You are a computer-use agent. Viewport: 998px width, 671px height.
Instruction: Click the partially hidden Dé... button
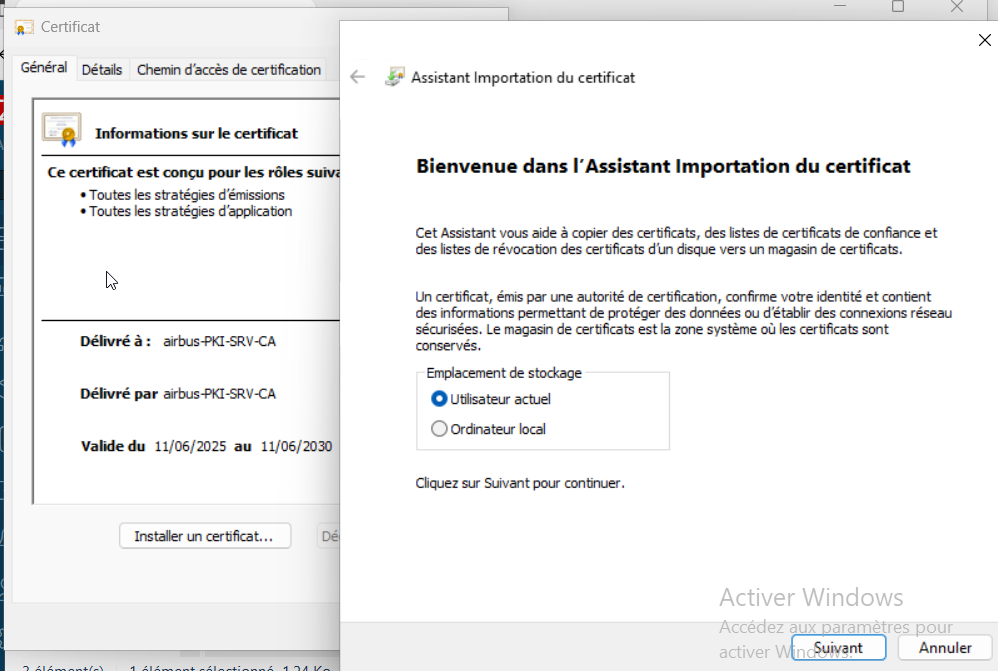[x=329, y=536]
